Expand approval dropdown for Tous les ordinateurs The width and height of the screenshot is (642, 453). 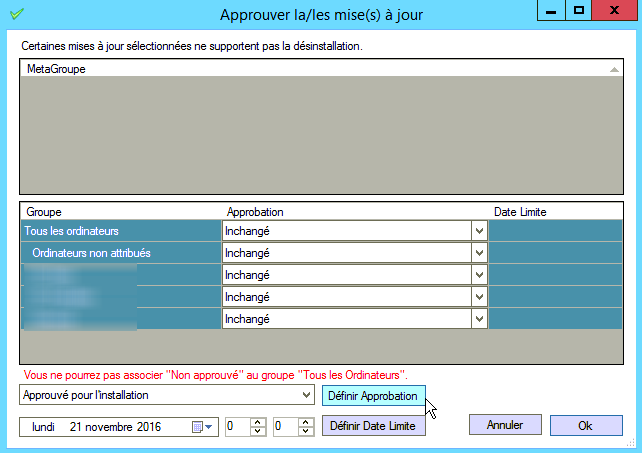(x=478, y=231)
